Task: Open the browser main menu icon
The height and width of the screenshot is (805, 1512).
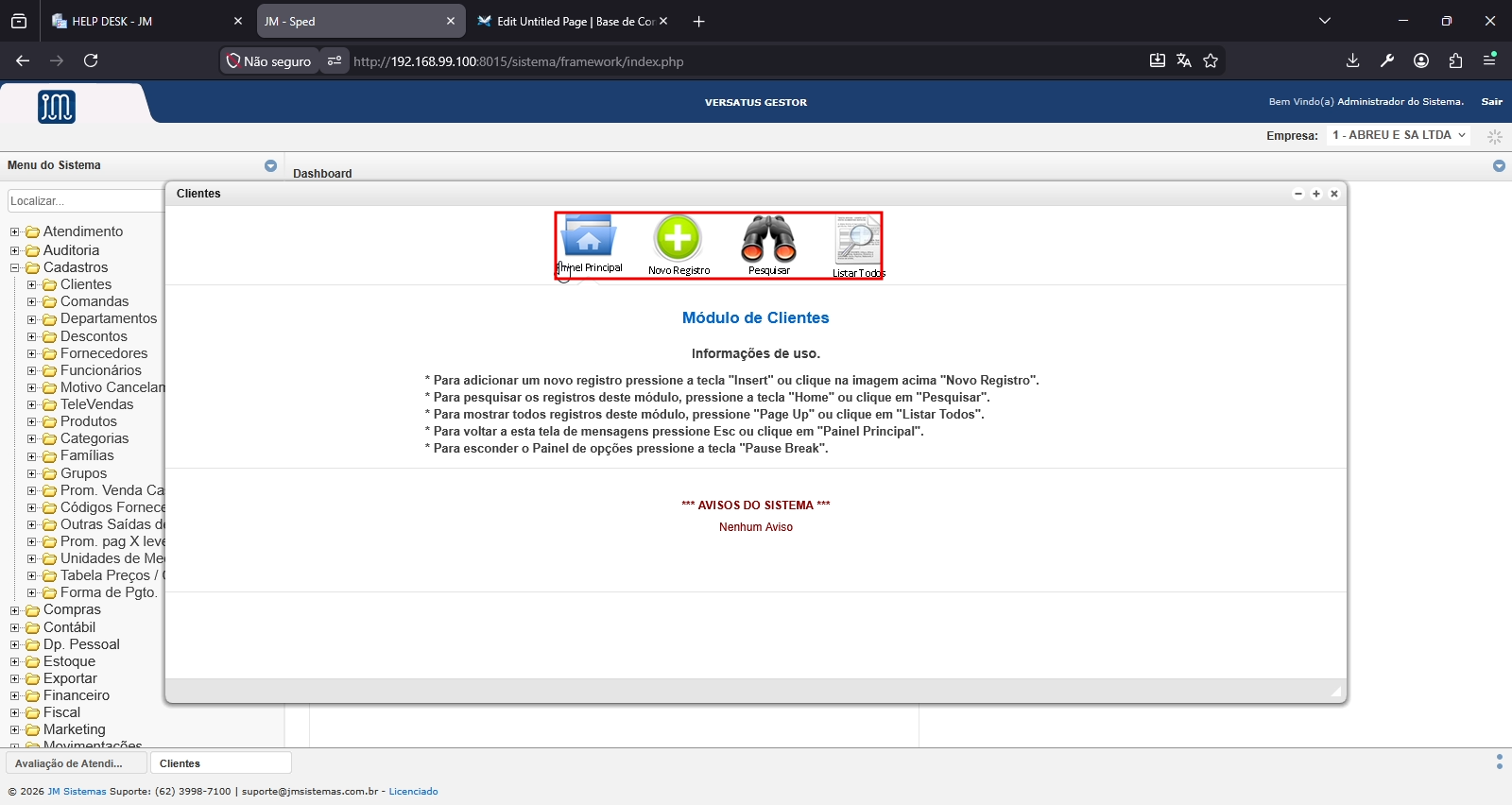Action: (x=1489, y=60)
